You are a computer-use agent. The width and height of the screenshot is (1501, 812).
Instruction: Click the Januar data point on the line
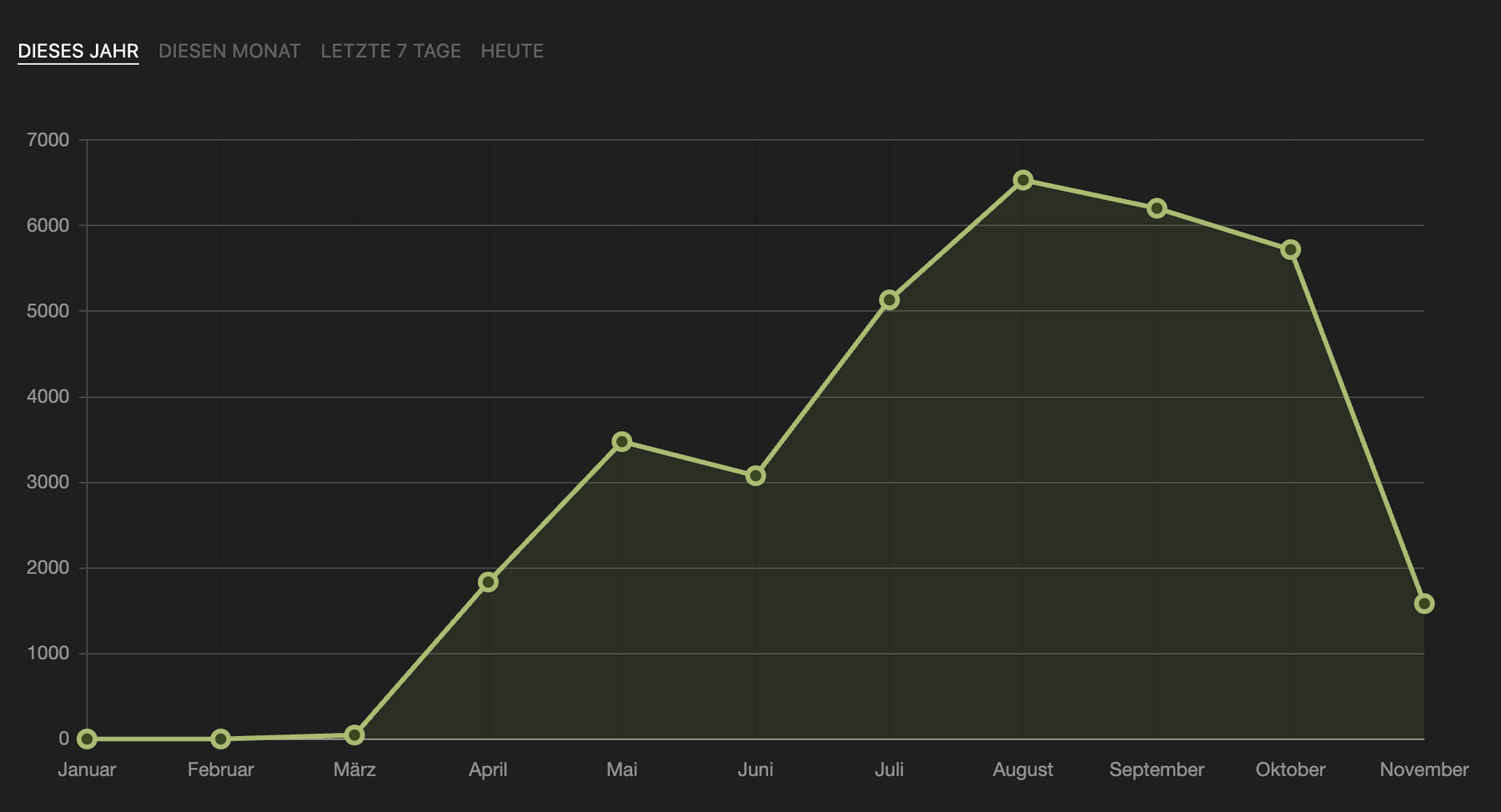click(x=87, y=739)
